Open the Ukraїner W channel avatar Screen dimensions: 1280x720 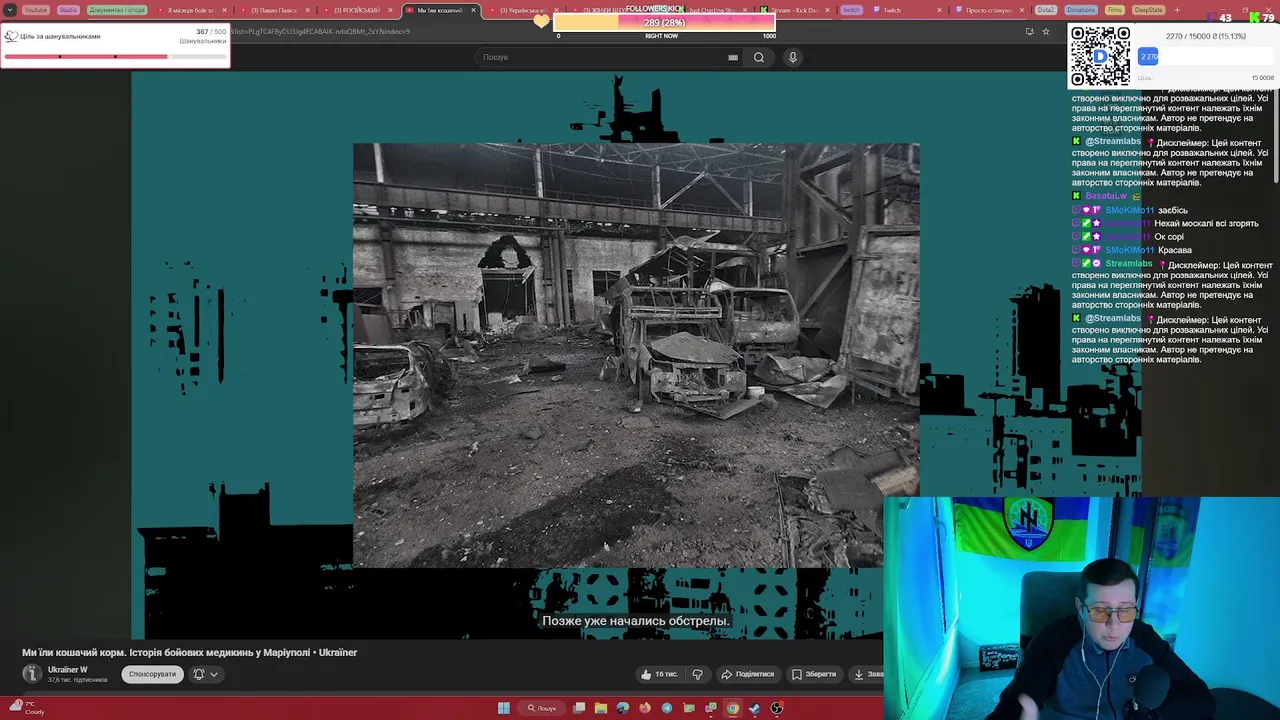[x=32, y=674]
